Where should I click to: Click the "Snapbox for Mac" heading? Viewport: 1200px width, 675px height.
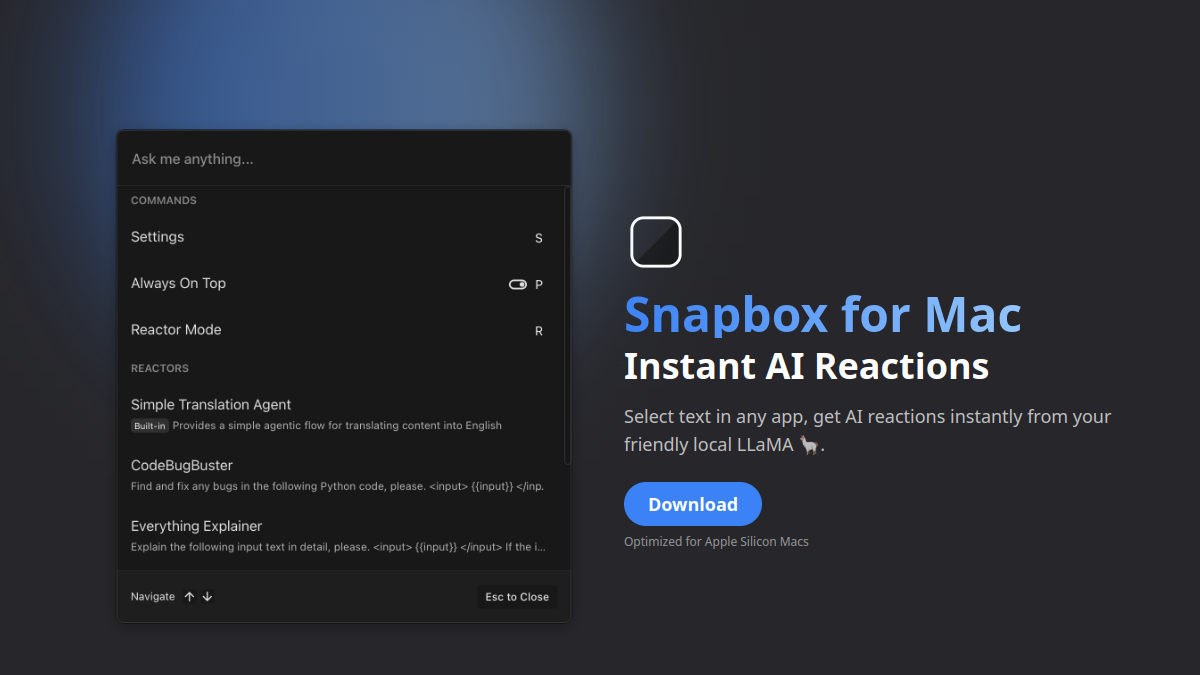[x=823, y=314]
